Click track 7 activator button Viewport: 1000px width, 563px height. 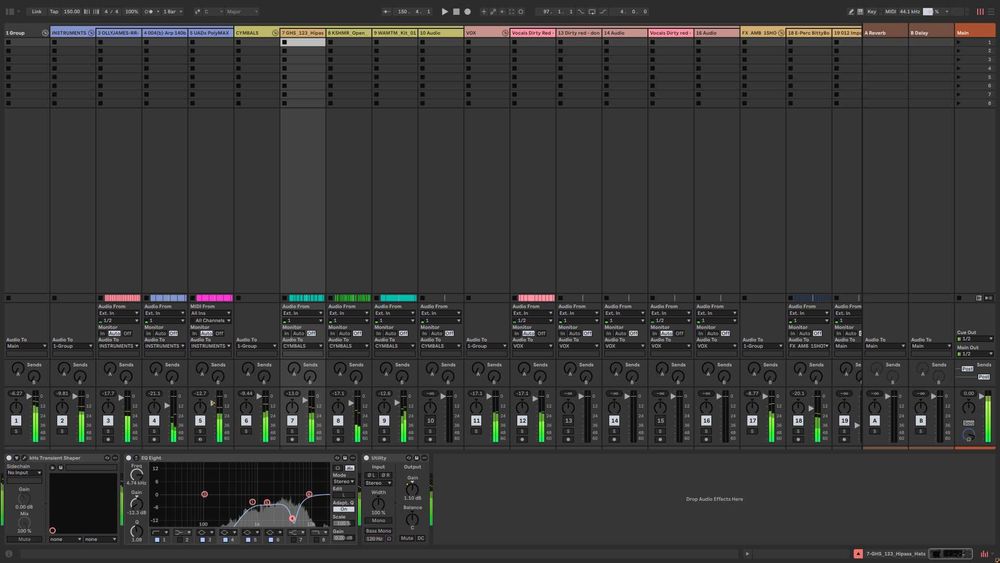(292, 421)
